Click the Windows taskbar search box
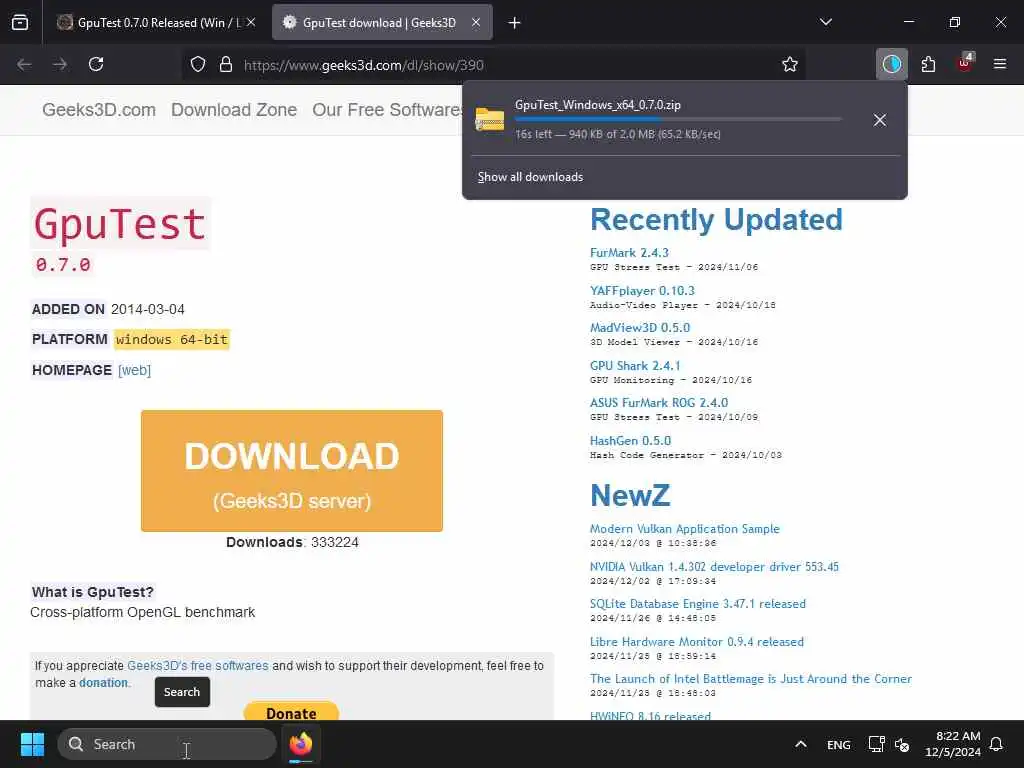The image size is (1024, 768). tap(167, 744)
